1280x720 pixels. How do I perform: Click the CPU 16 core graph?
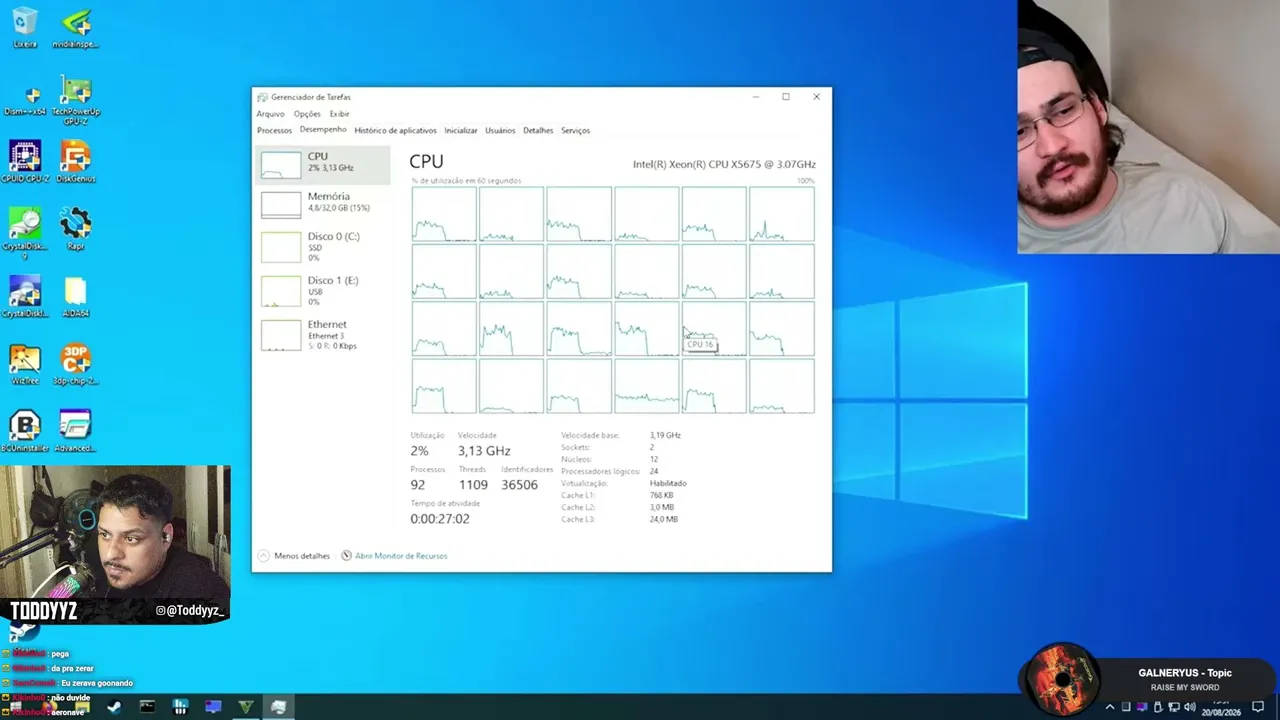click(x=714, y=329)
